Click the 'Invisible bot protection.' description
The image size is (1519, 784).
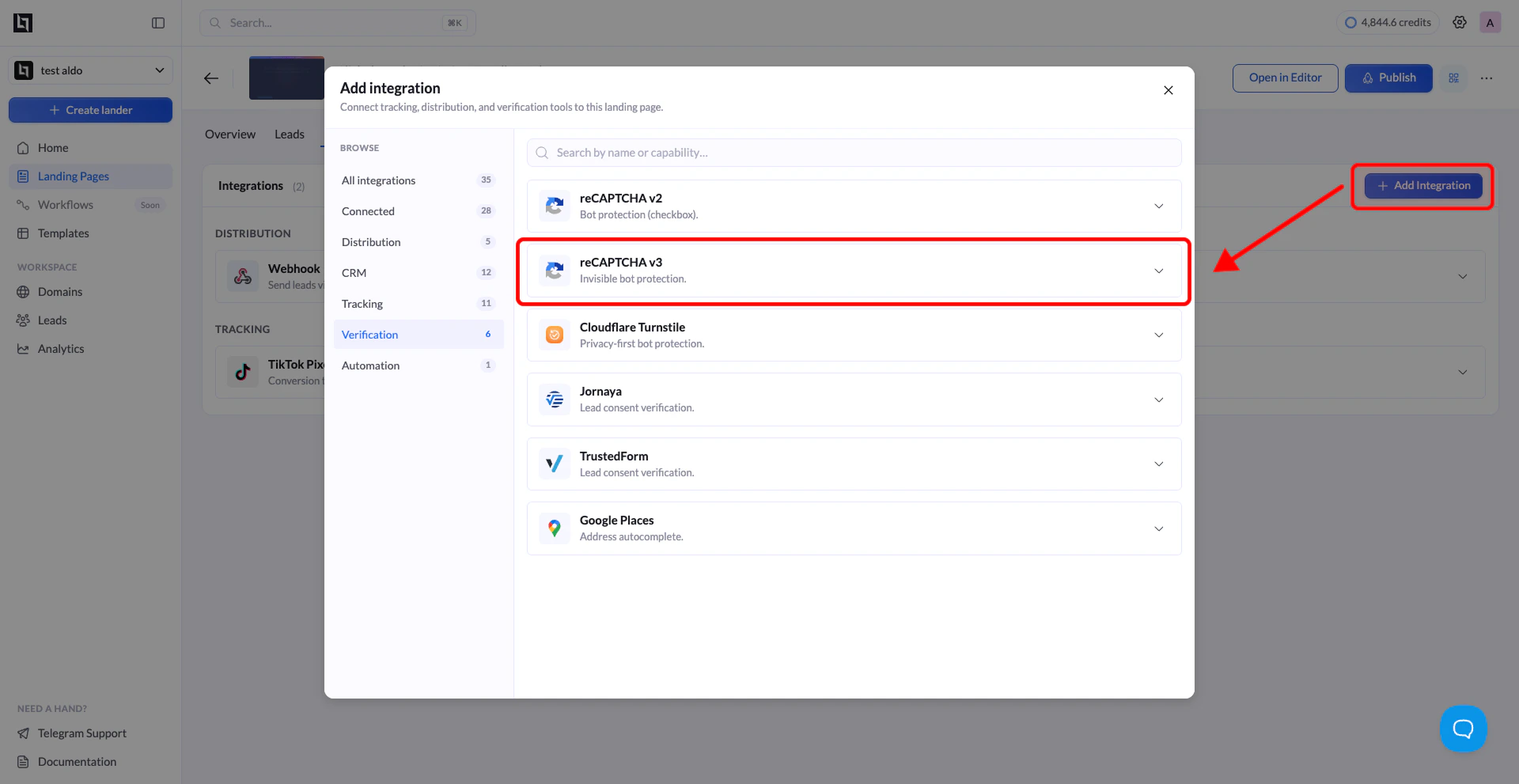[x=633, y=279]
